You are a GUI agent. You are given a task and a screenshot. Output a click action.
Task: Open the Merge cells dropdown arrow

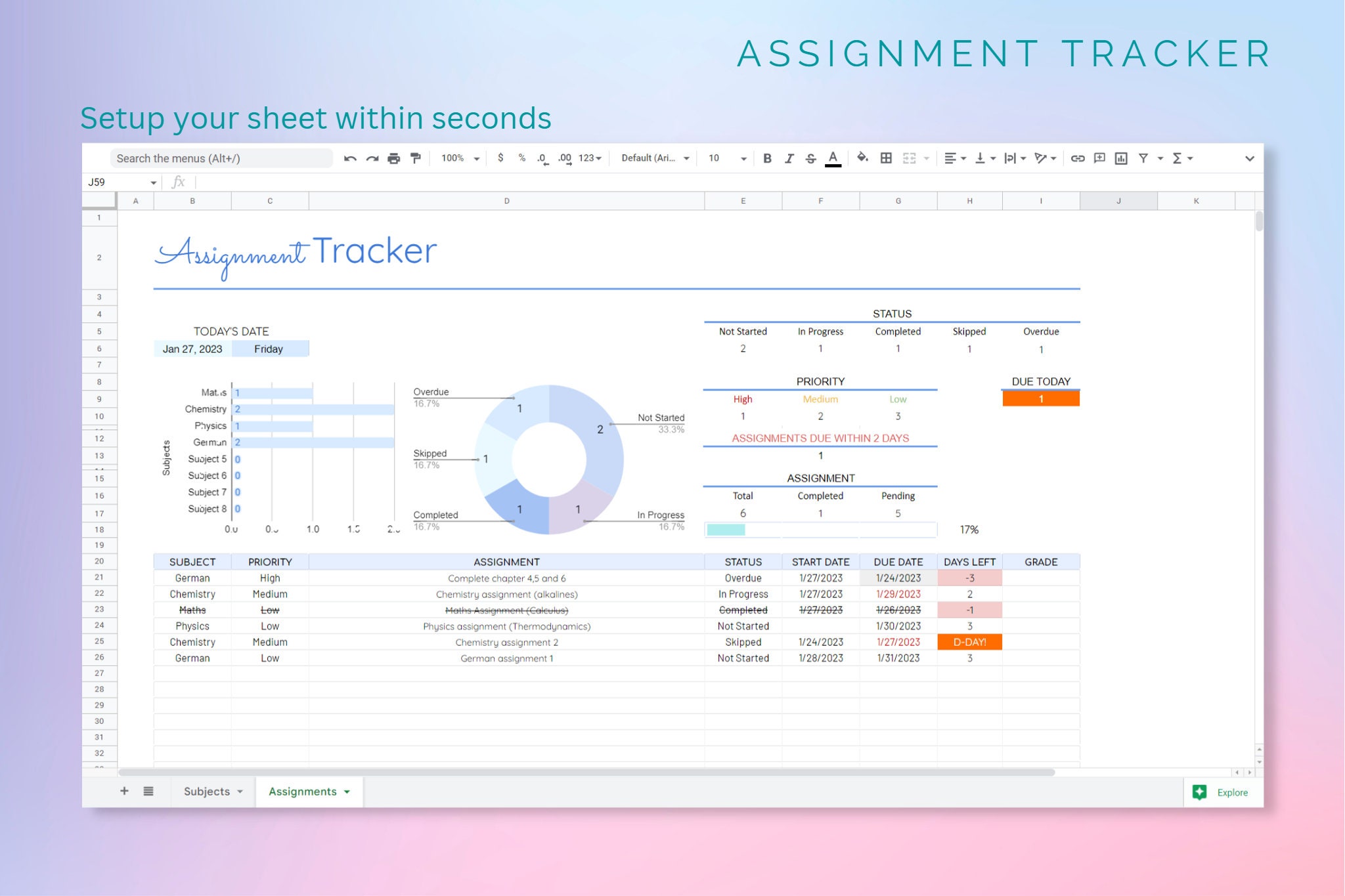(x=927, y=159)
